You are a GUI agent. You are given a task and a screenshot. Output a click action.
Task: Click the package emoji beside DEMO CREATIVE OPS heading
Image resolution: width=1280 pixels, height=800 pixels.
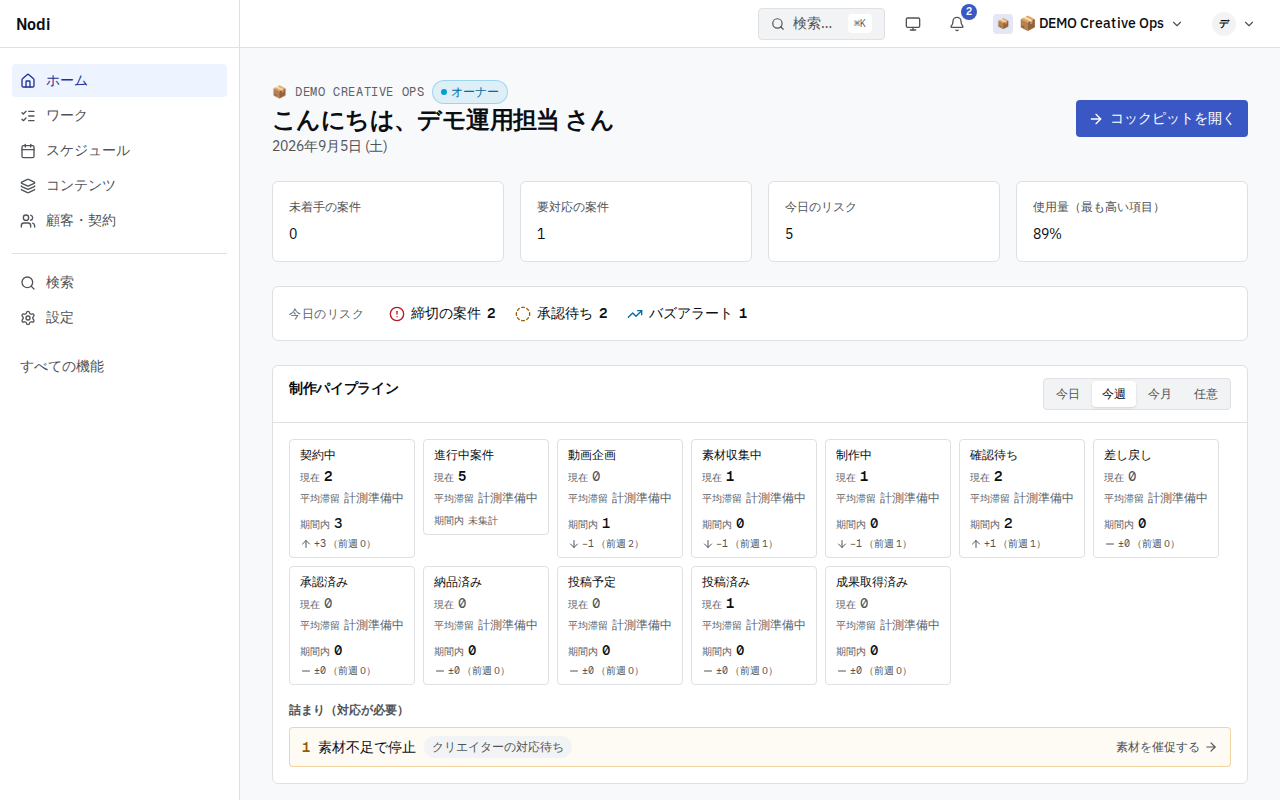(x=279, y=92)
